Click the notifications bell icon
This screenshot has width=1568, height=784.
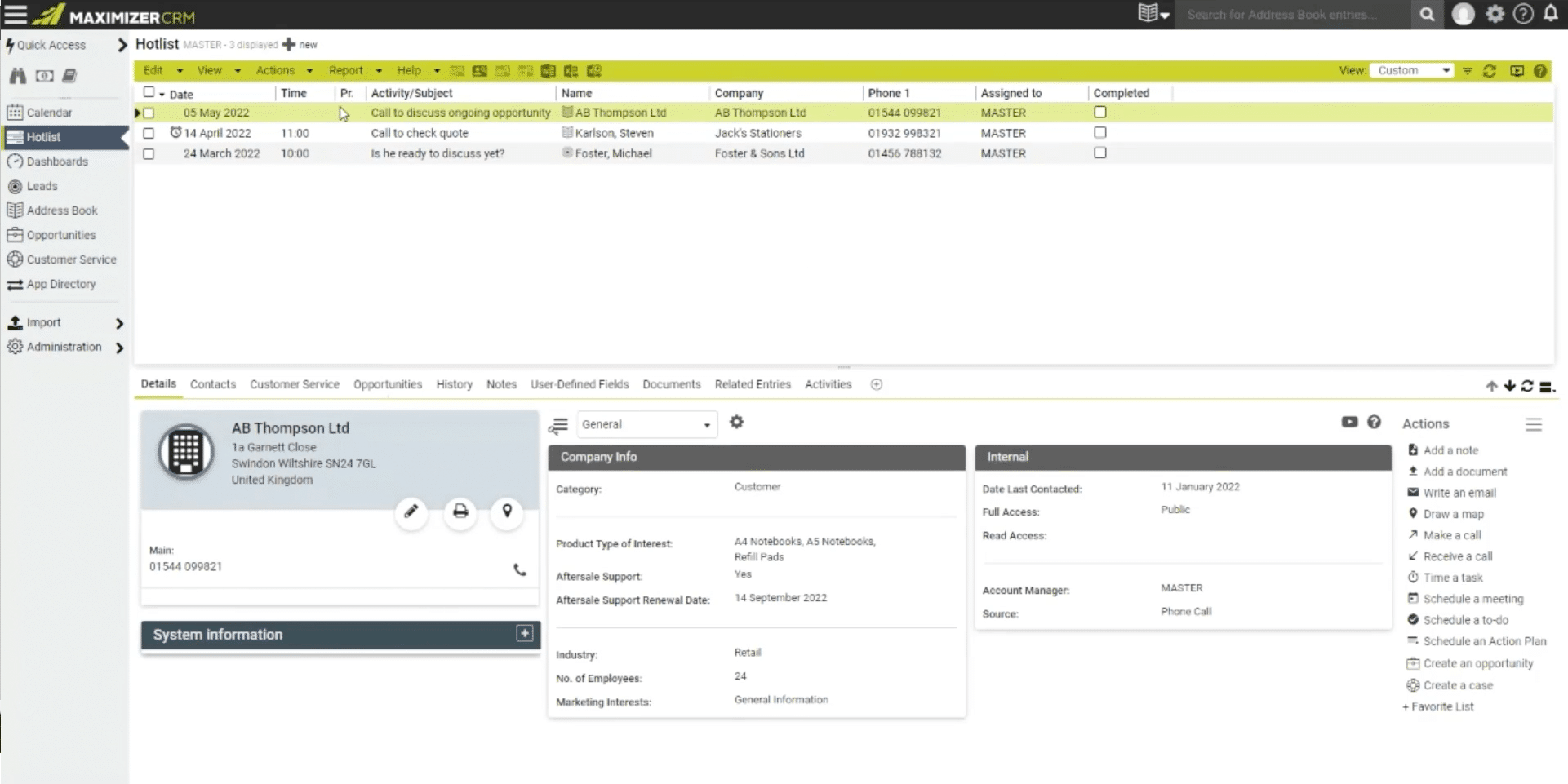click(x=1550, y=14)
